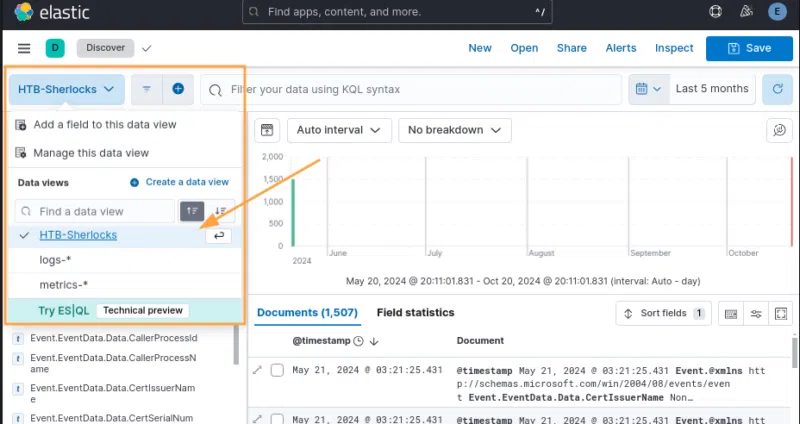
Task: Open the filter options menu icon
Action: (x=147, y=89)
